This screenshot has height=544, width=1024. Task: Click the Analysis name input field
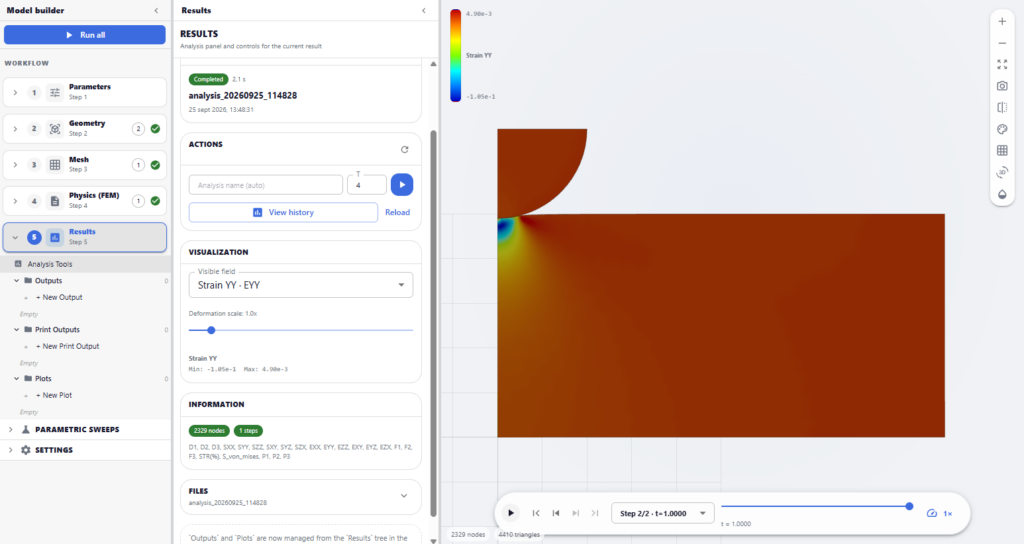[266, 185]
